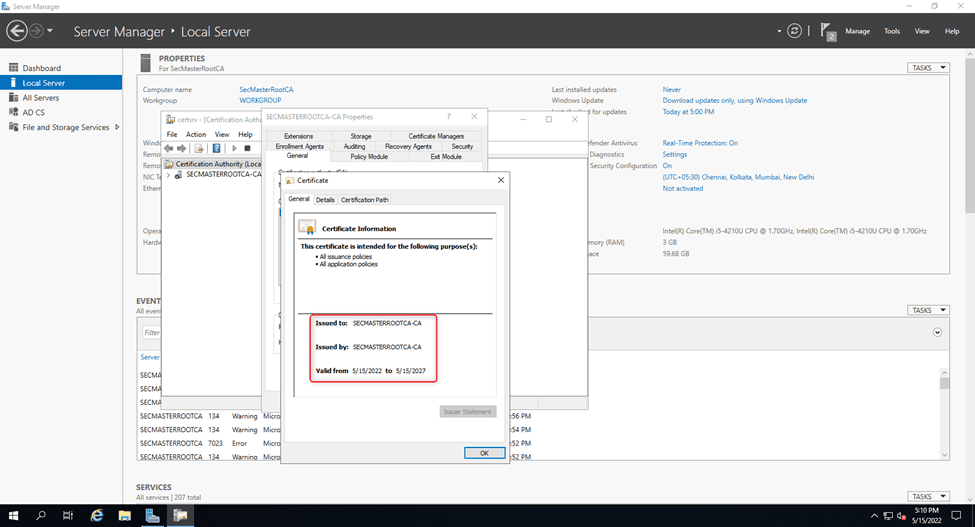Open Manage menu in Server Manager

point(857,31)
